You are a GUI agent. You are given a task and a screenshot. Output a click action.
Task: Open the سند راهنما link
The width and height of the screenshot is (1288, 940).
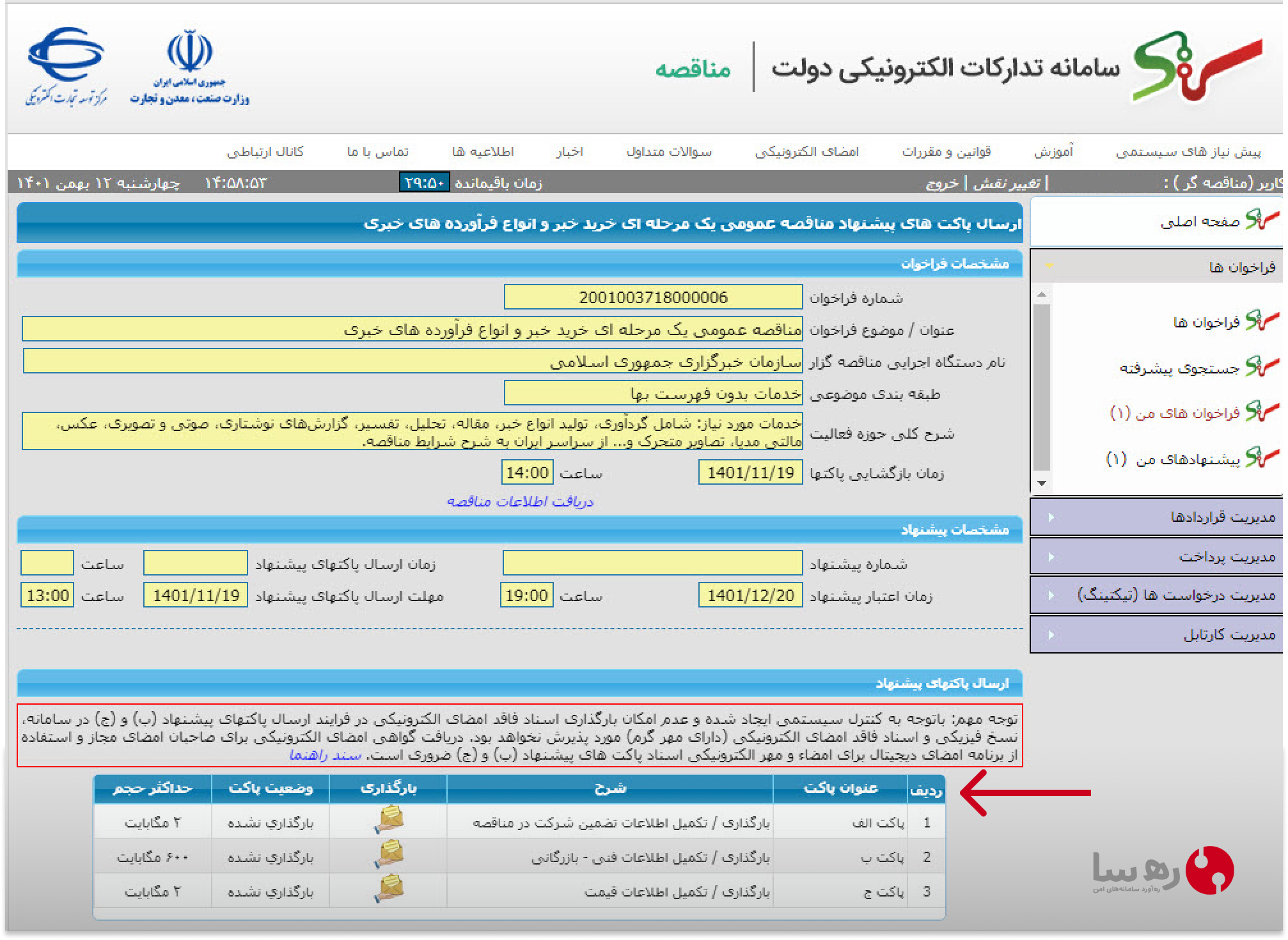(x=326, y=755)
